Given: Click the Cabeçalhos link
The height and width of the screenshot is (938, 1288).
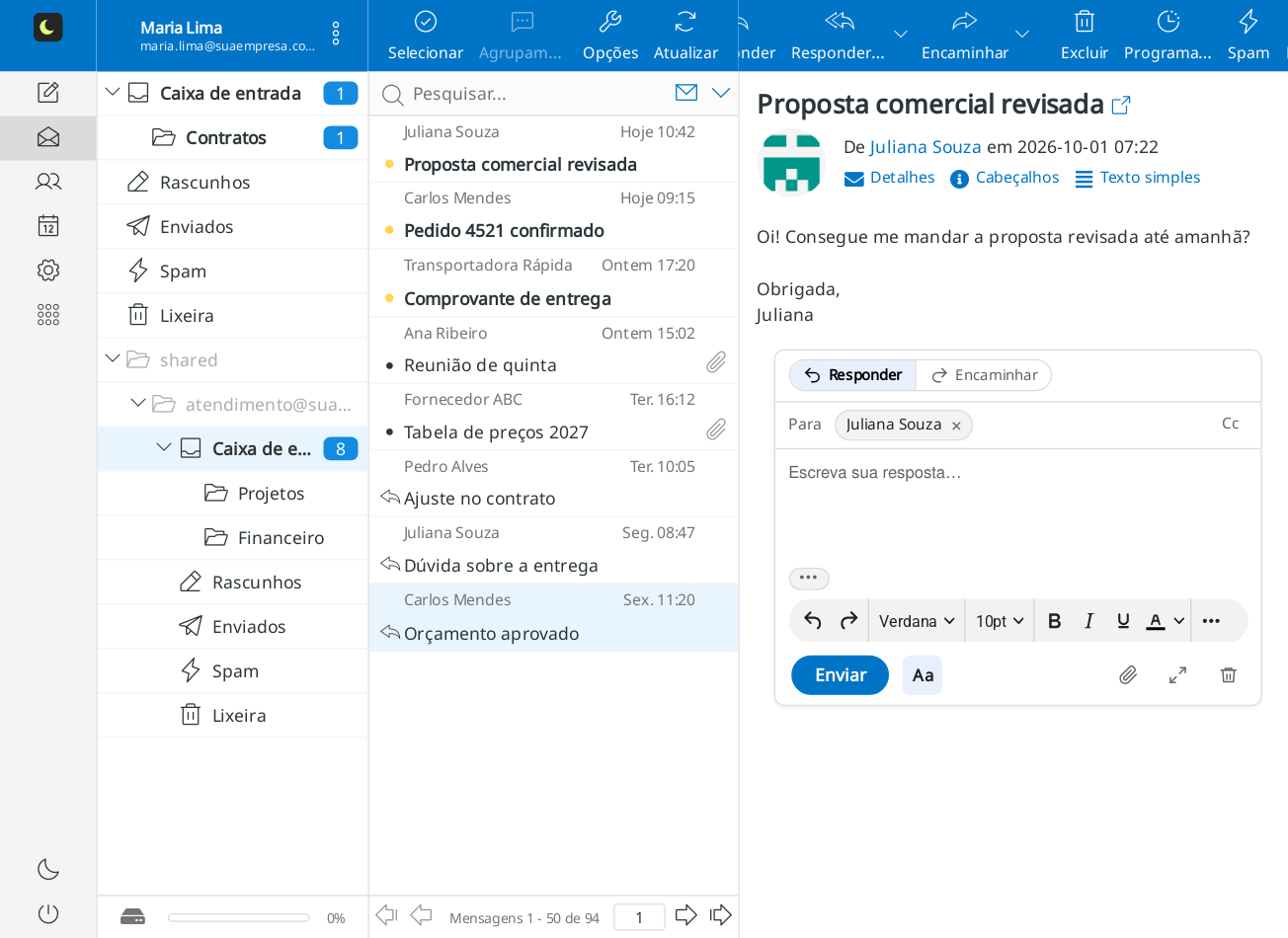Looking at the screenshot, I should 1005,178.
